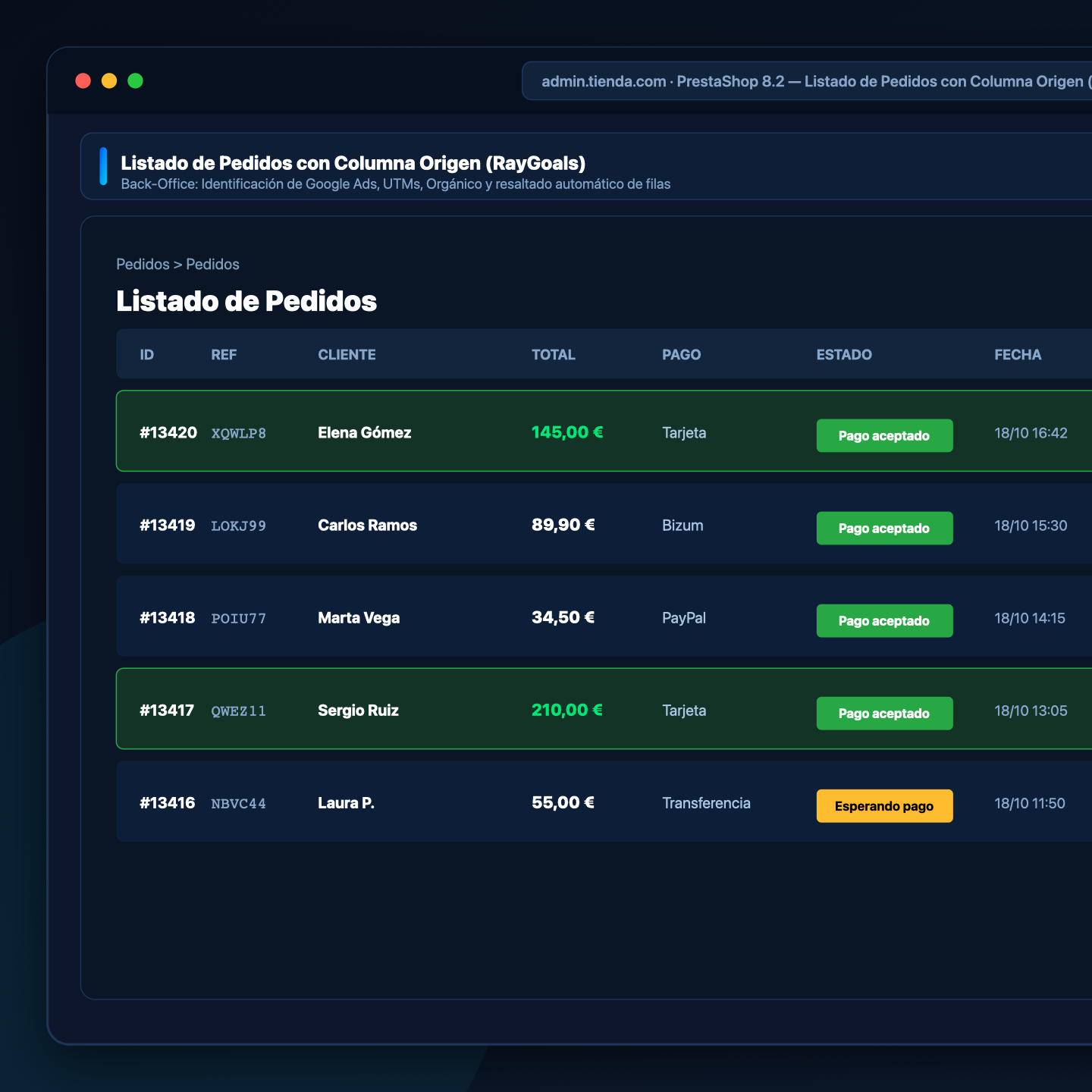The image size is (1092, 1092).
Task: Click the 145,00 € total
Action: (567, 432)
